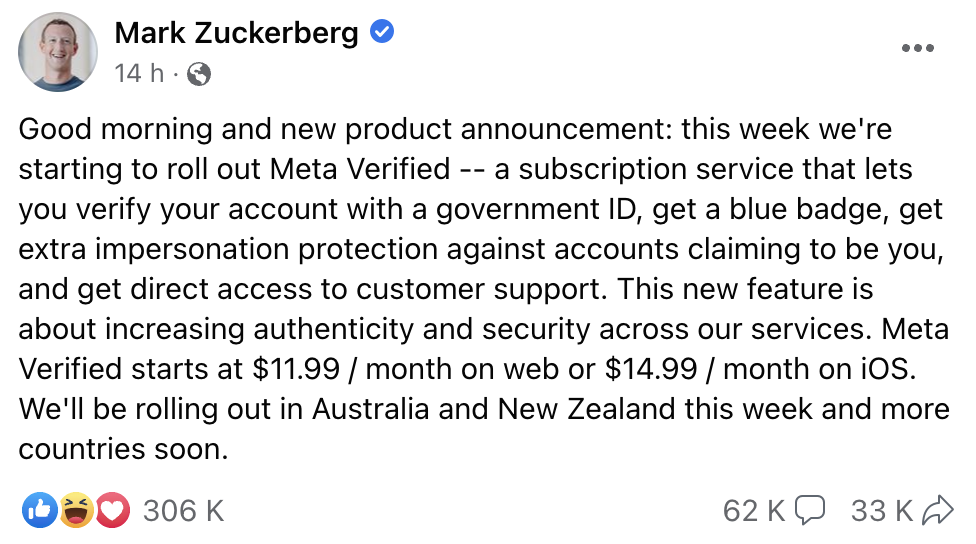Click the globe public audience icon

pyautogui.click(x=199, y=74)
